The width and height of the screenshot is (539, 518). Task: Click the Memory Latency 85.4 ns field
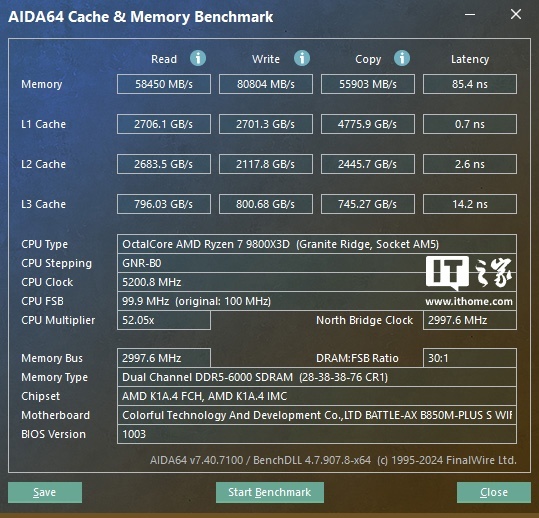470,84
